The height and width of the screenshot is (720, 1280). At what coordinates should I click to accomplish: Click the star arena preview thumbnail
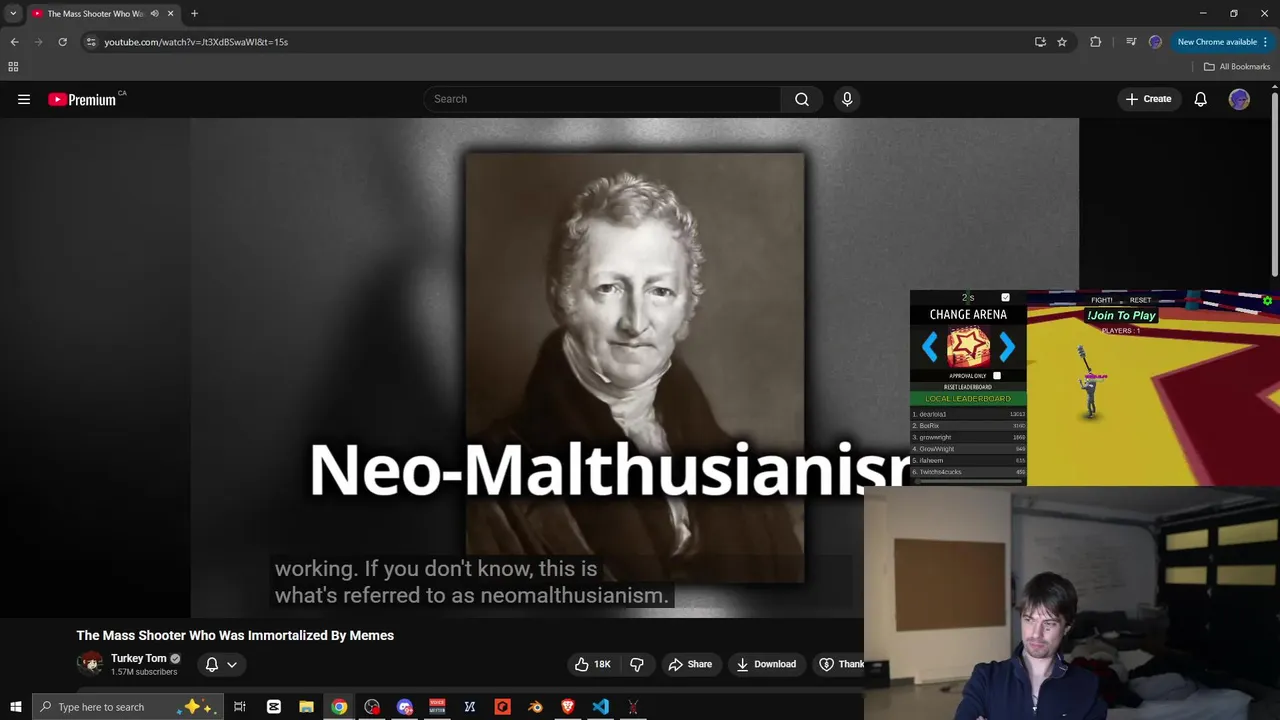(968, 347)
